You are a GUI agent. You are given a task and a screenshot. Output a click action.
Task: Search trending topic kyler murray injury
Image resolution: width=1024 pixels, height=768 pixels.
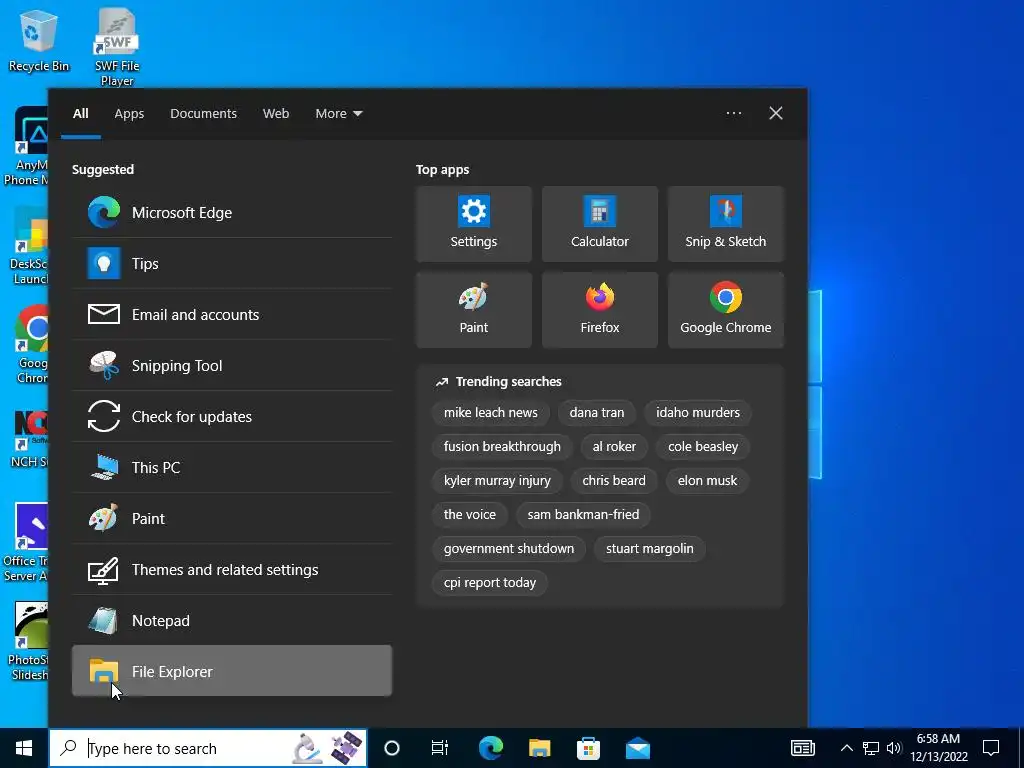tap(497, 481)
